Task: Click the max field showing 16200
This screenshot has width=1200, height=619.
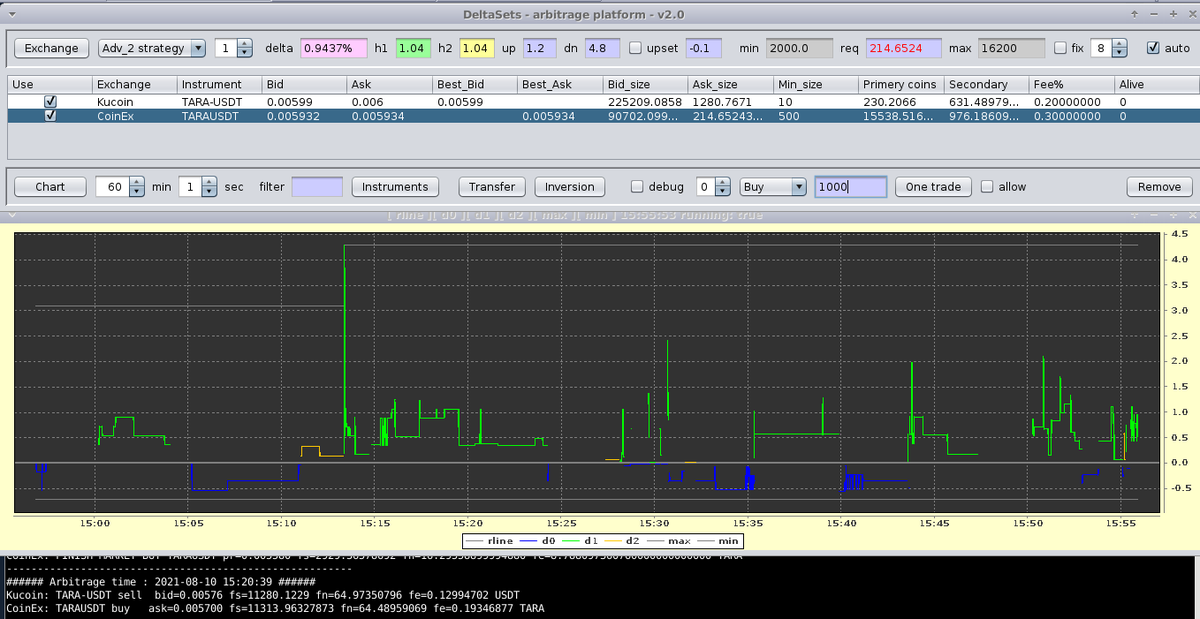Action: (x=1011, y=48)
